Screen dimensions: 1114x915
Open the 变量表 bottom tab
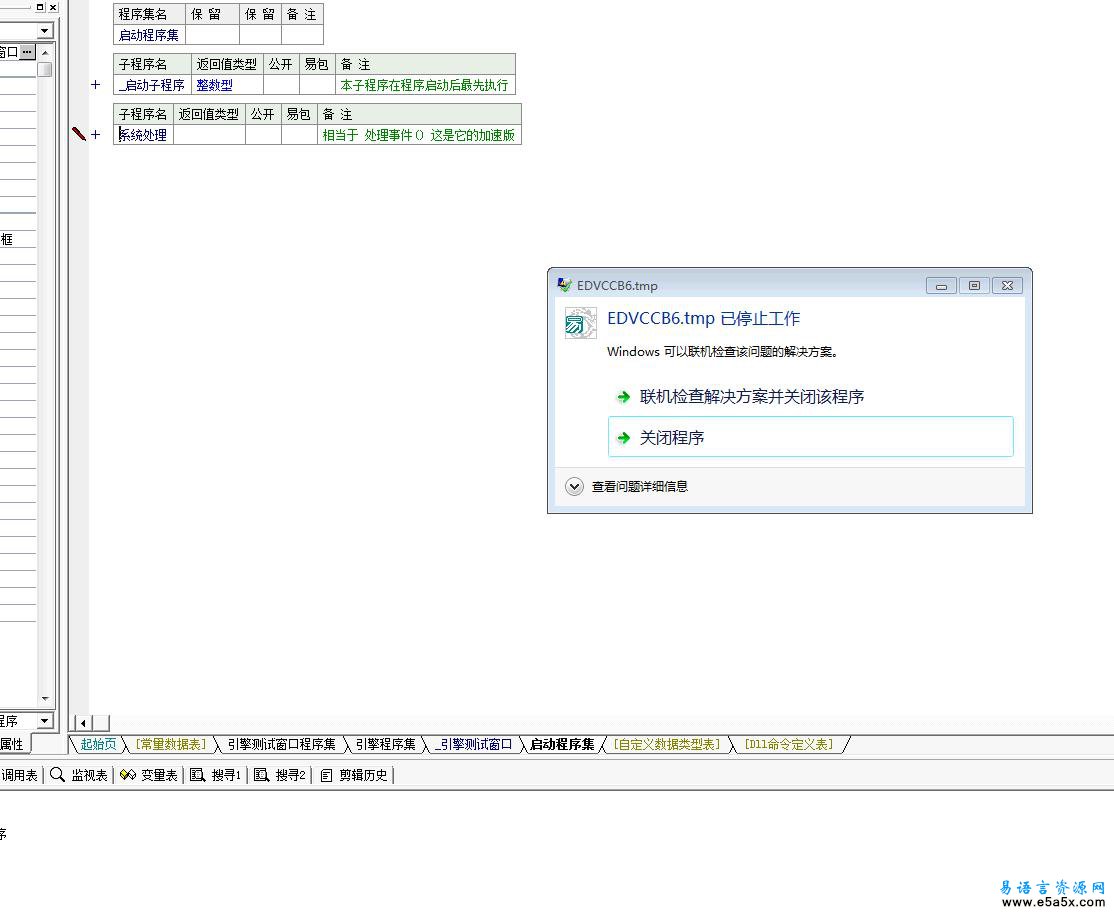pyautogui.click(x=148, y=775)
